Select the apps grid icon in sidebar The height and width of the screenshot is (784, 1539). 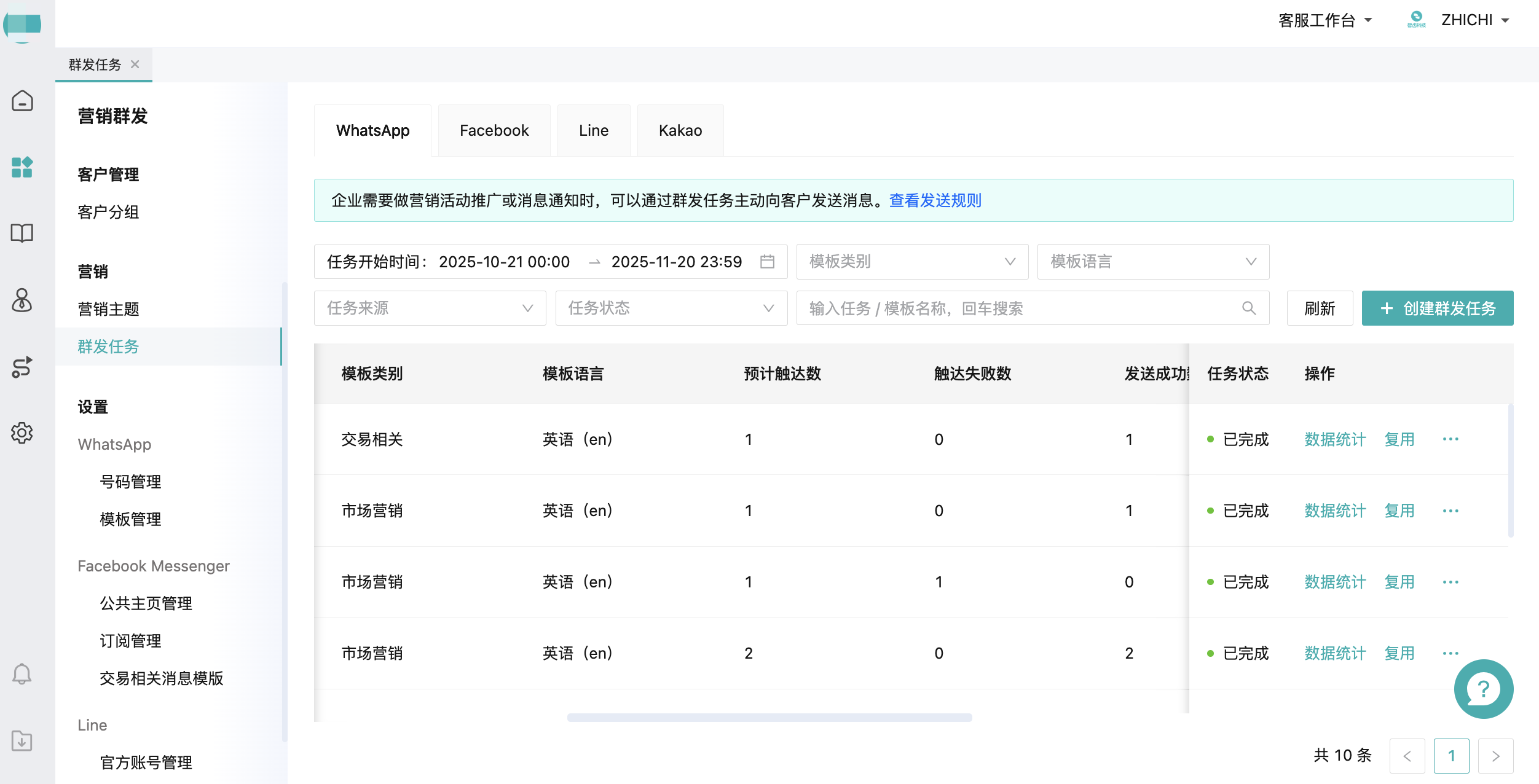(22, 168)
